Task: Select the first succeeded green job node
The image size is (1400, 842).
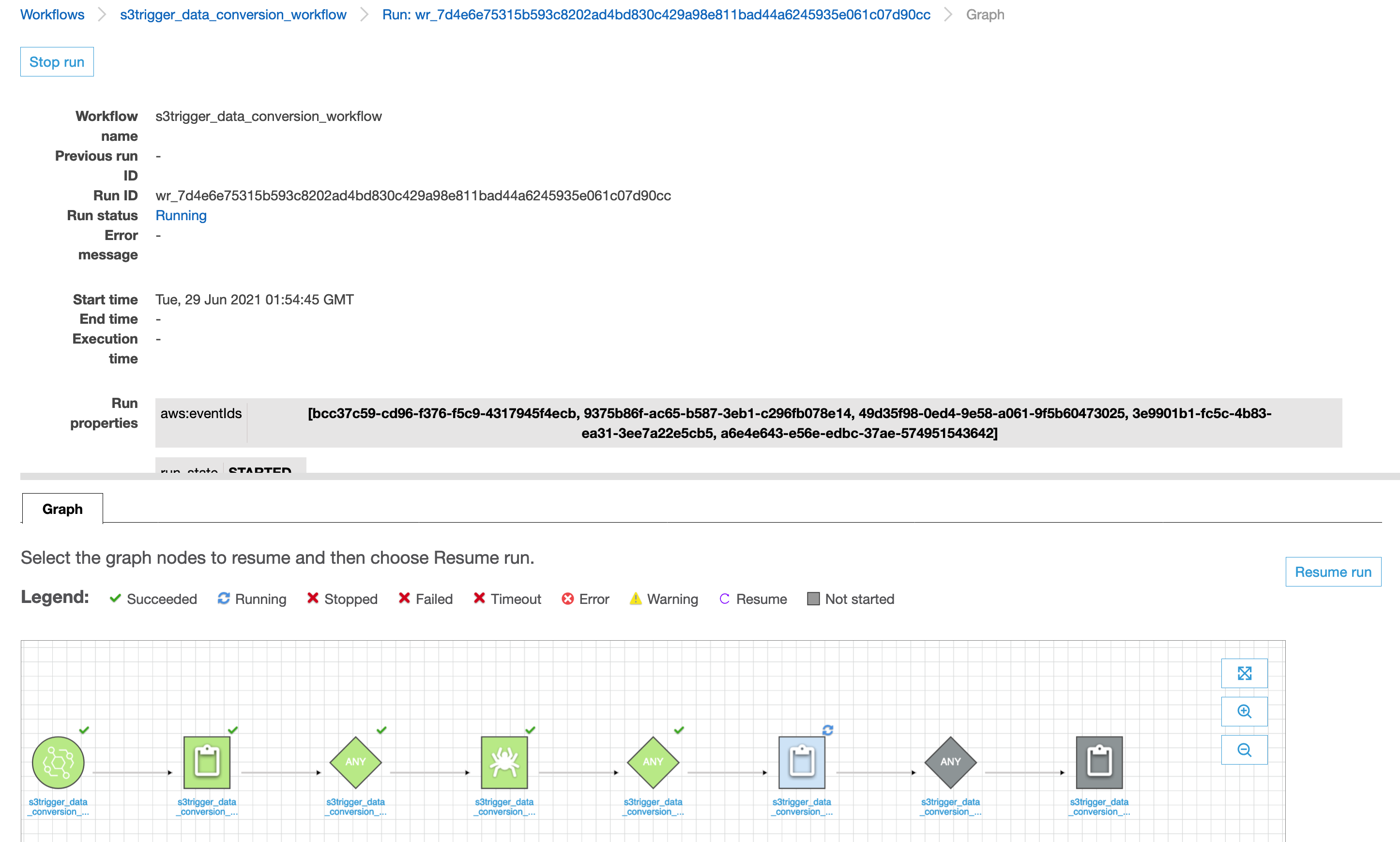Action: [207, 762]
